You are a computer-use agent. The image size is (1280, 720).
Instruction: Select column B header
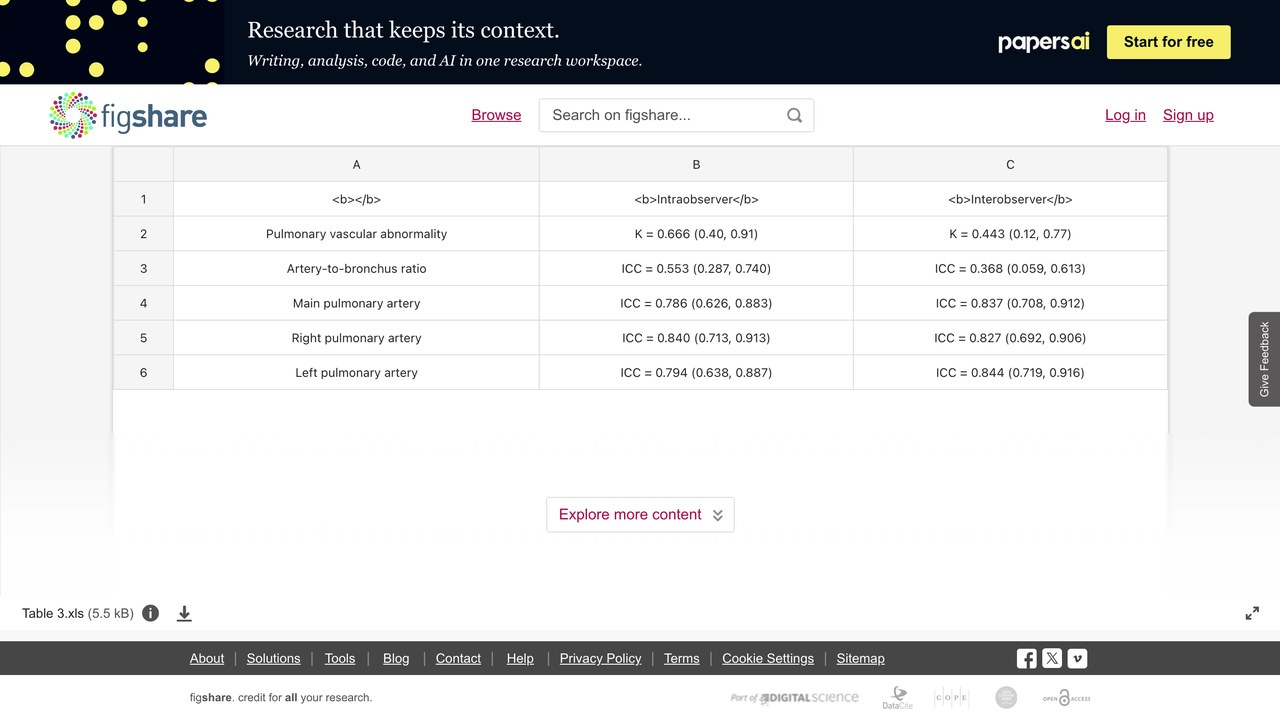click(696, 164)
